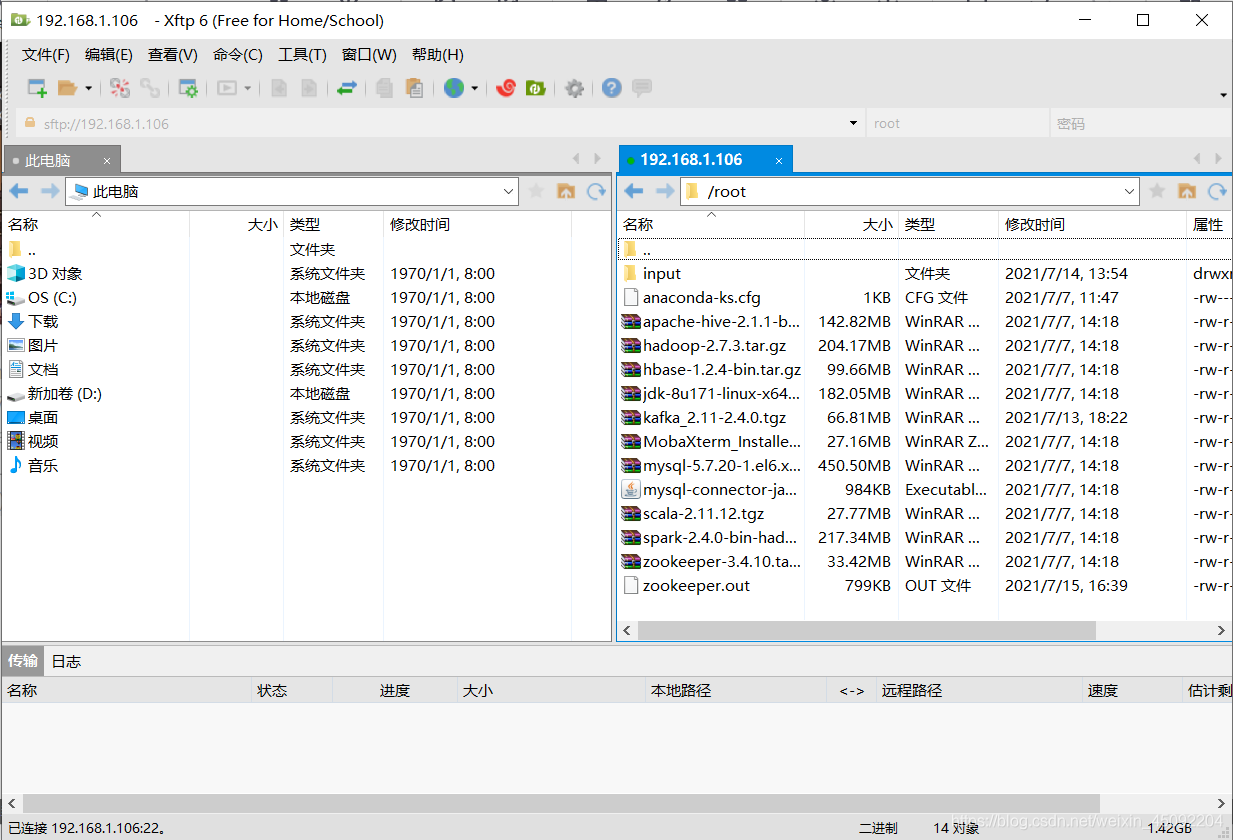This screenshot has height=840, width=1233.
Task: Sort remote files by 大小 column
Action: coord(851,225)
